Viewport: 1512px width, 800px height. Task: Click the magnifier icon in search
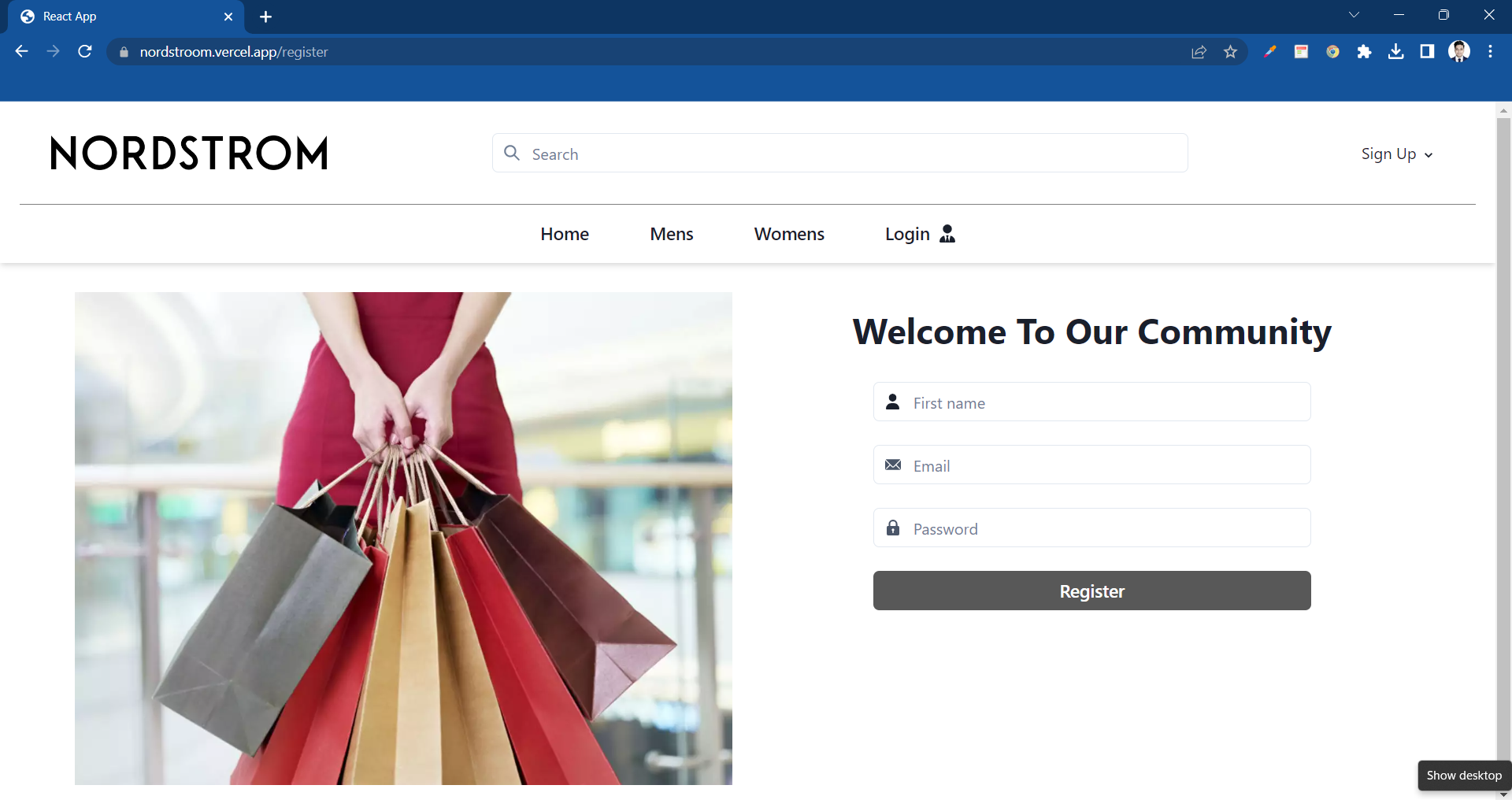click(x=512, y=153)
